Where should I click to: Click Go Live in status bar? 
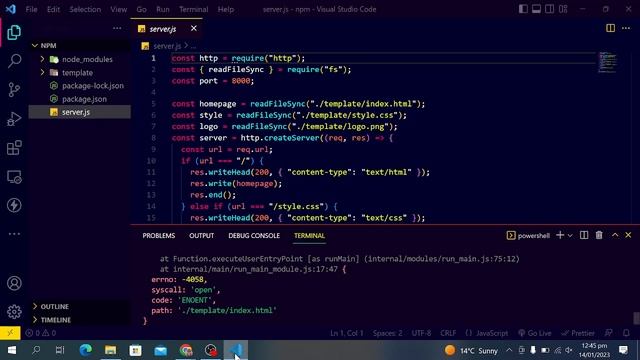535,333
